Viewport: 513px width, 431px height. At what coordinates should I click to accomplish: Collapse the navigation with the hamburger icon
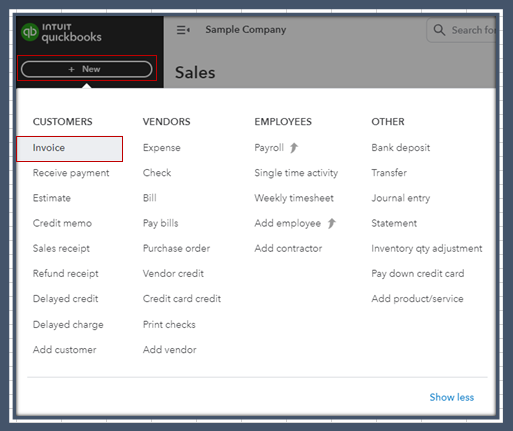click(183, 30)
